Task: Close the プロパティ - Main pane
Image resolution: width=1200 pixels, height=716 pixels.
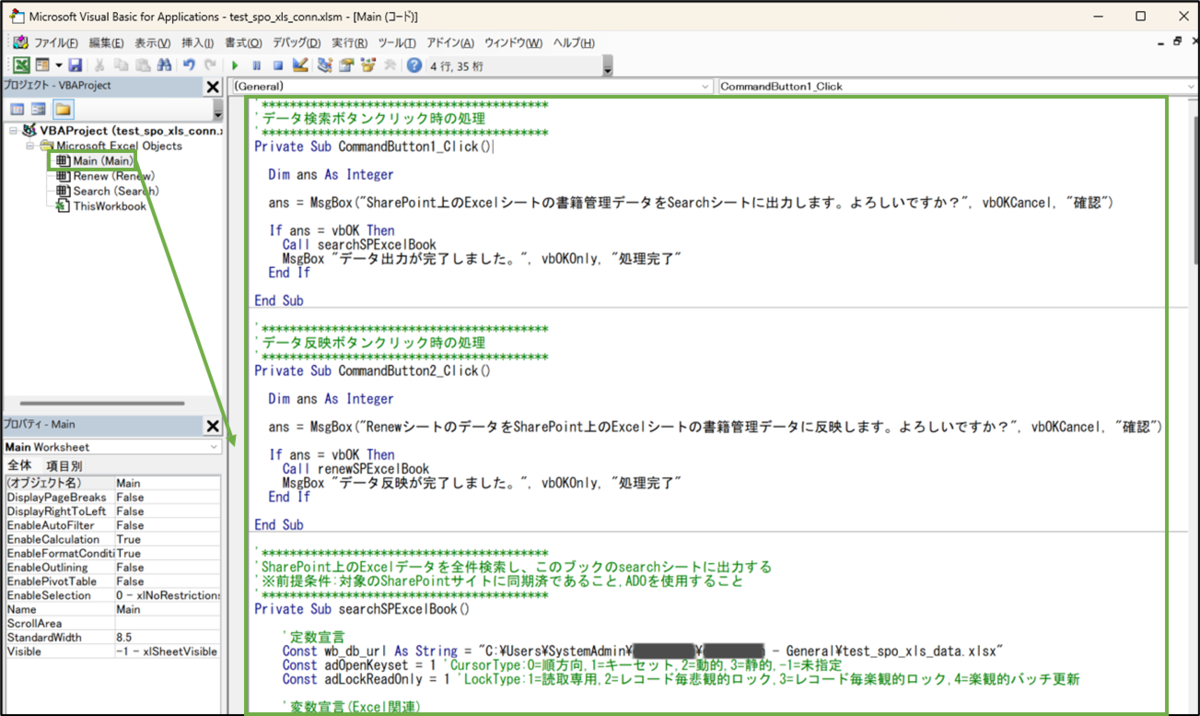Action: (213, 426)
